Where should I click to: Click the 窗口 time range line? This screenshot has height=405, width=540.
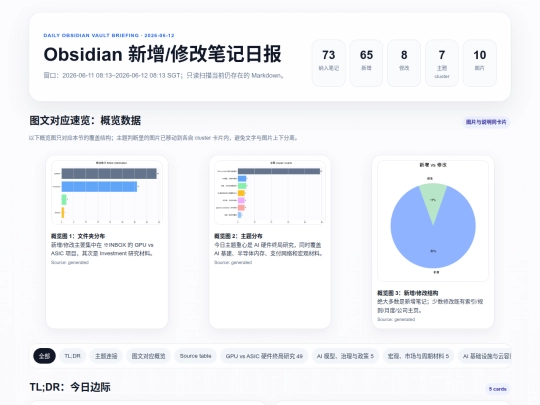(164, 75)
